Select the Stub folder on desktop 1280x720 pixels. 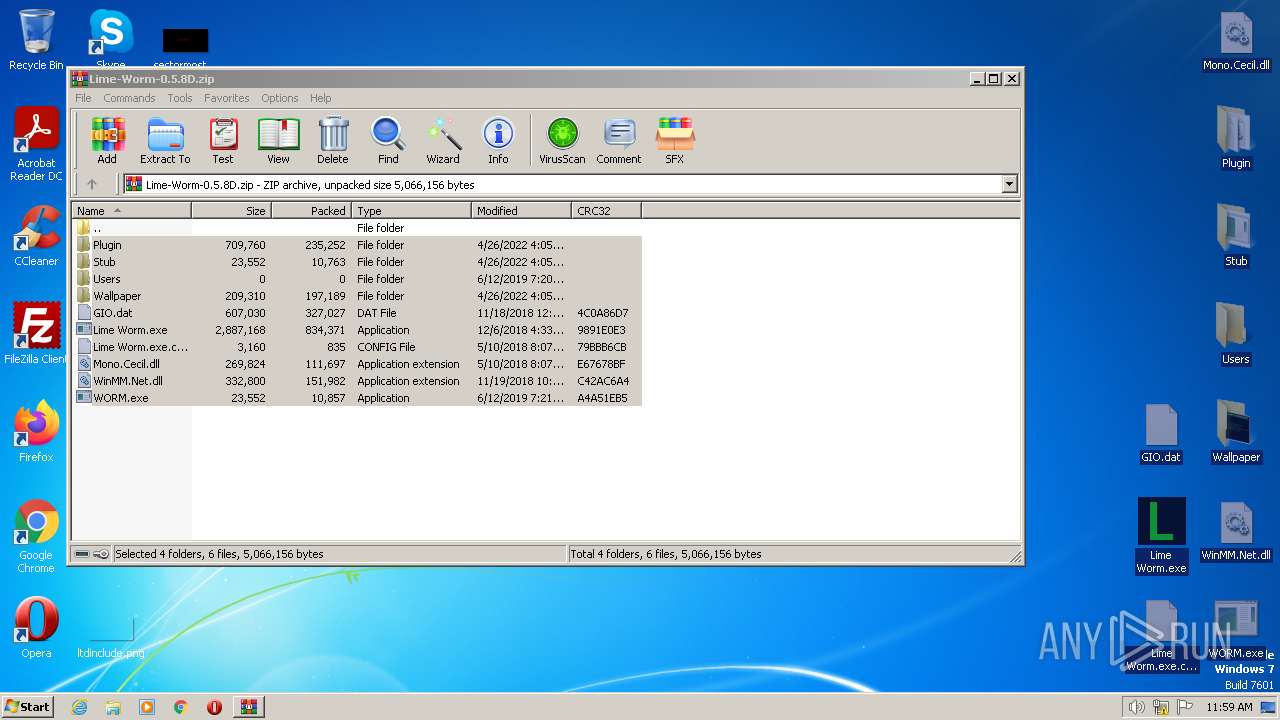click(x=1236, y=236)
